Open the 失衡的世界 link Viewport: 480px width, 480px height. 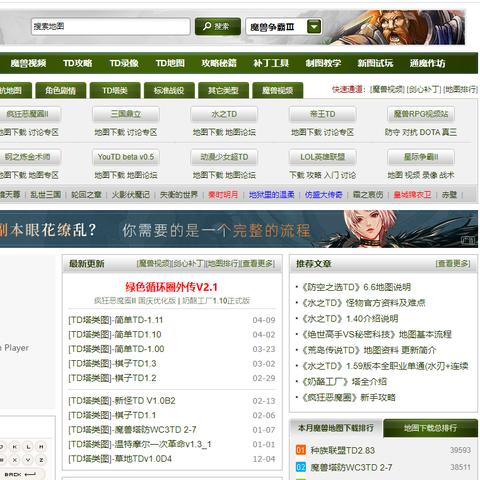click(x=179, y=195)
